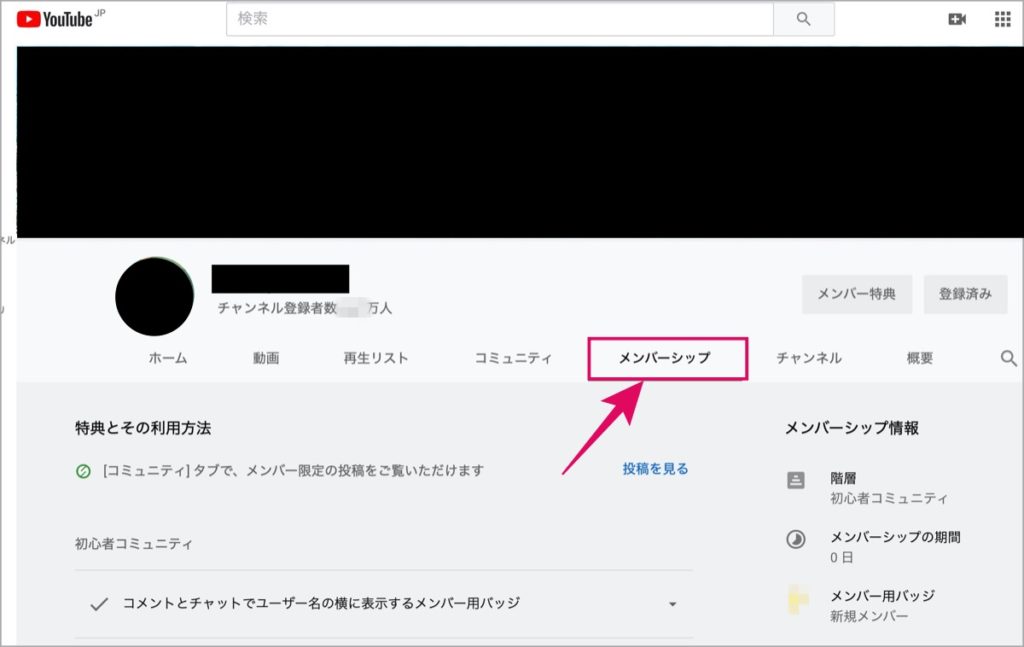The image size is (1024, 647).
Task: Click the 階層 label text
Action: point(843,478)
